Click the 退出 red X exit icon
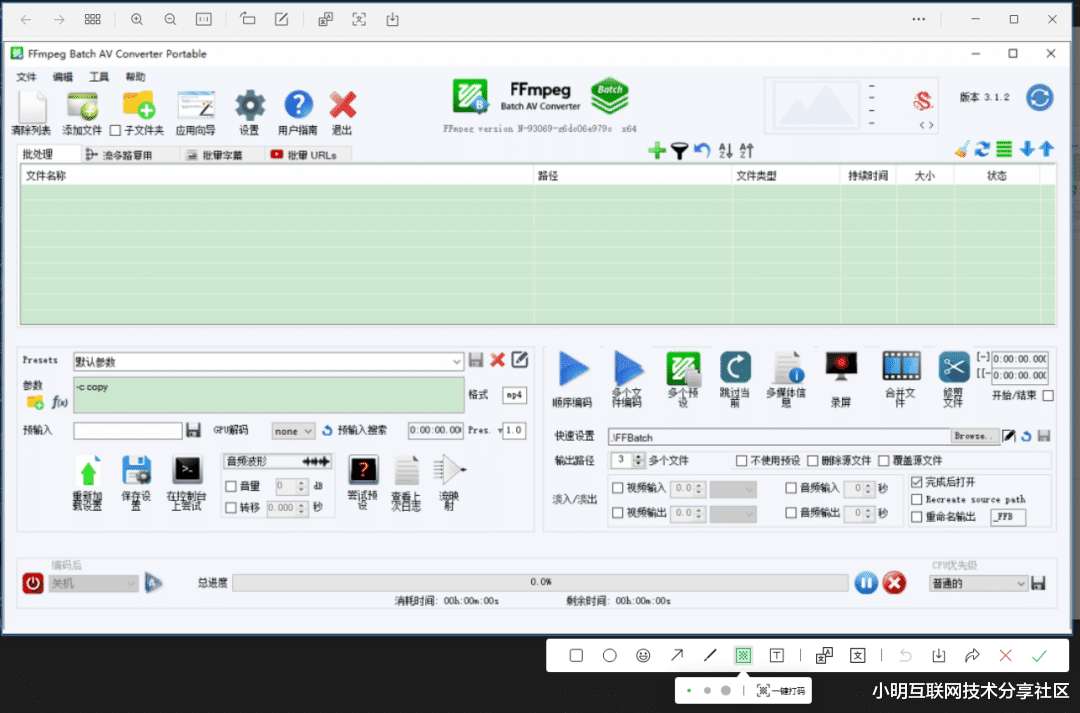 tap(342, 105)
